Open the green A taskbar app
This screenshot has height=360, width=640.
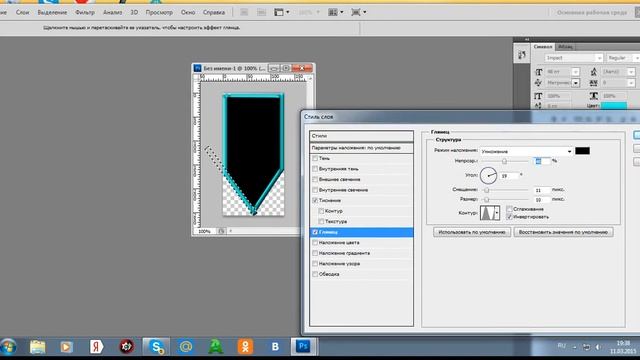click(216, 347)
